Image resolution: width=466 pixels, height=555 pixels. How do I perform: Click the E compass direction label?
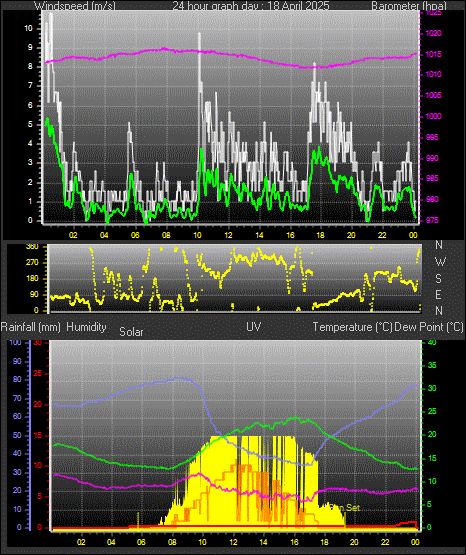pos(438,294)
